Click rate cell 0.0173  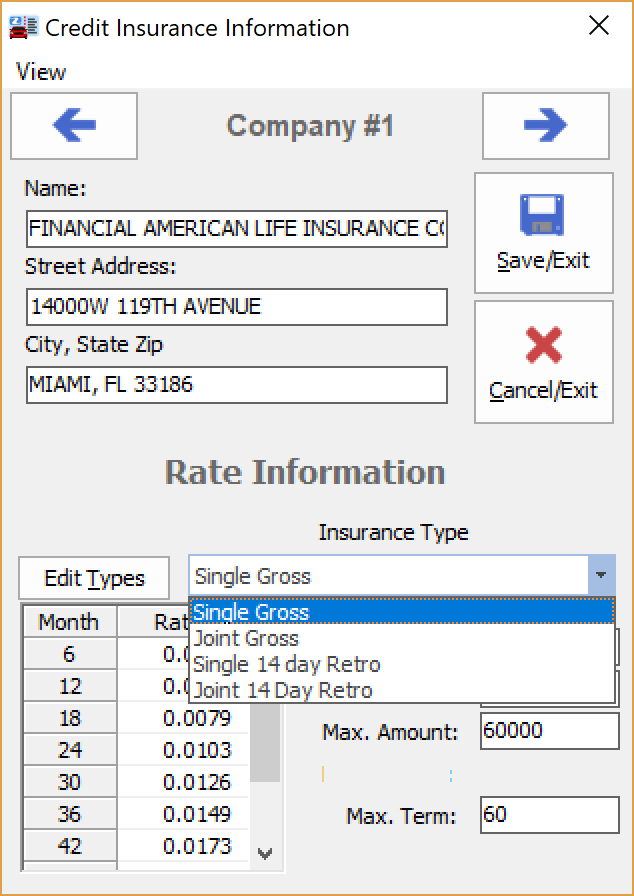[183, 846]
